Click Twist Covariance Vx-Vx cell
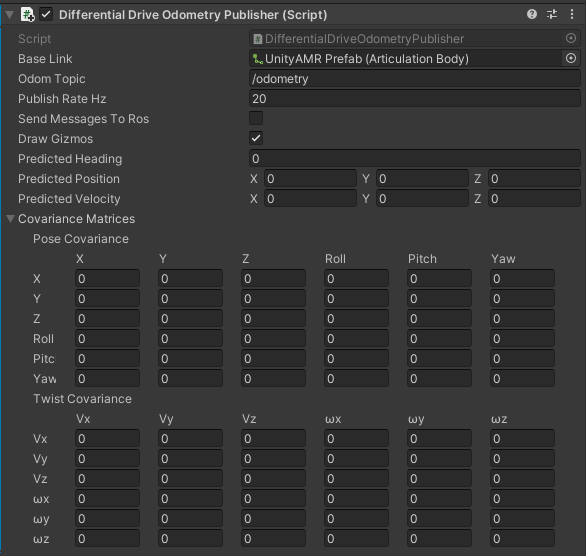Viewport: 586px width, 556px height. pyautogui.click(x=107, y=439)
